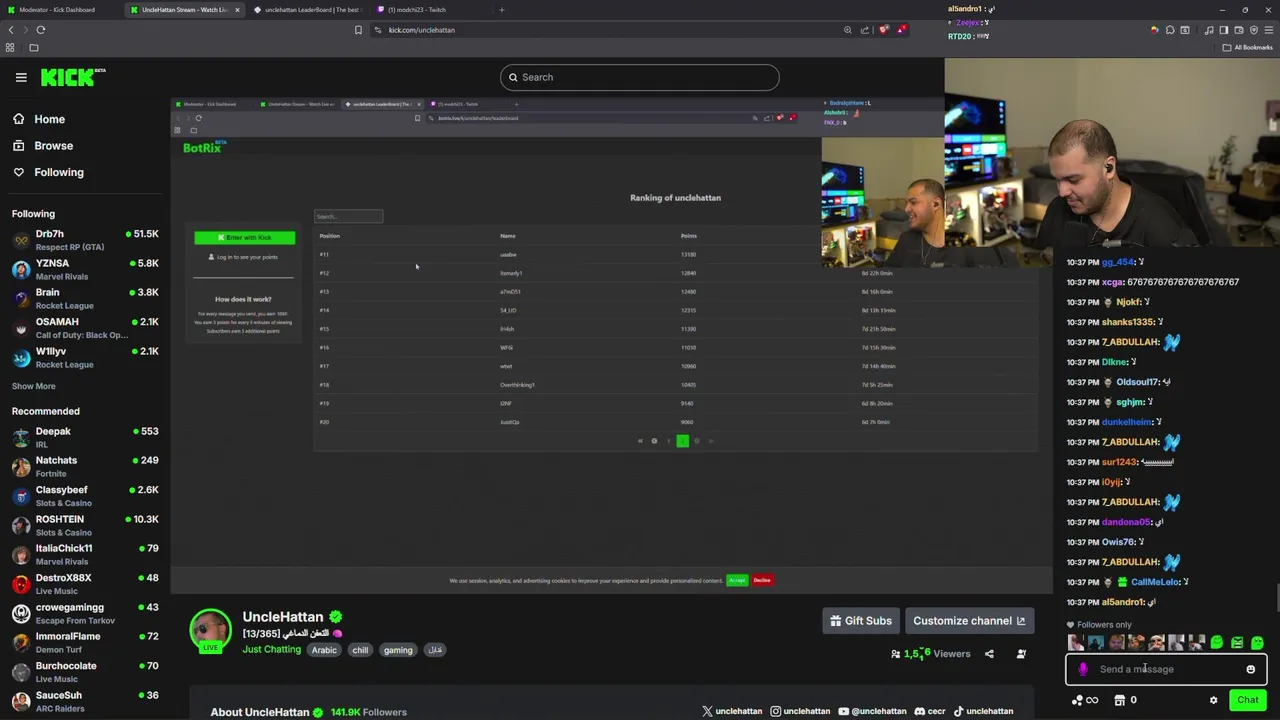Open CallMeLelo's profile in chat
Image resolution: width=1280 pixels, height=720 pixels.
(1155, 582)
